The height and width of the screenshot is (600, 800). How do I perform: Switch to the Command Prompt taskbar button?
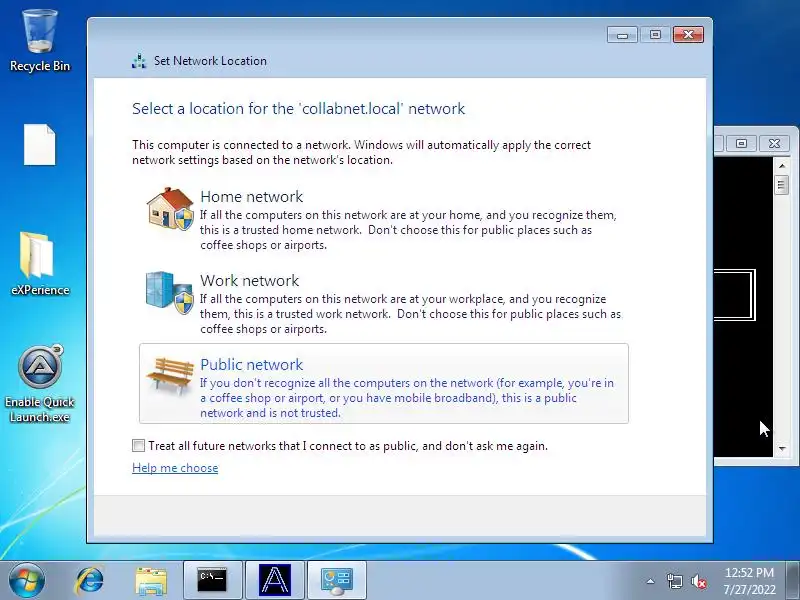(212, 580)
